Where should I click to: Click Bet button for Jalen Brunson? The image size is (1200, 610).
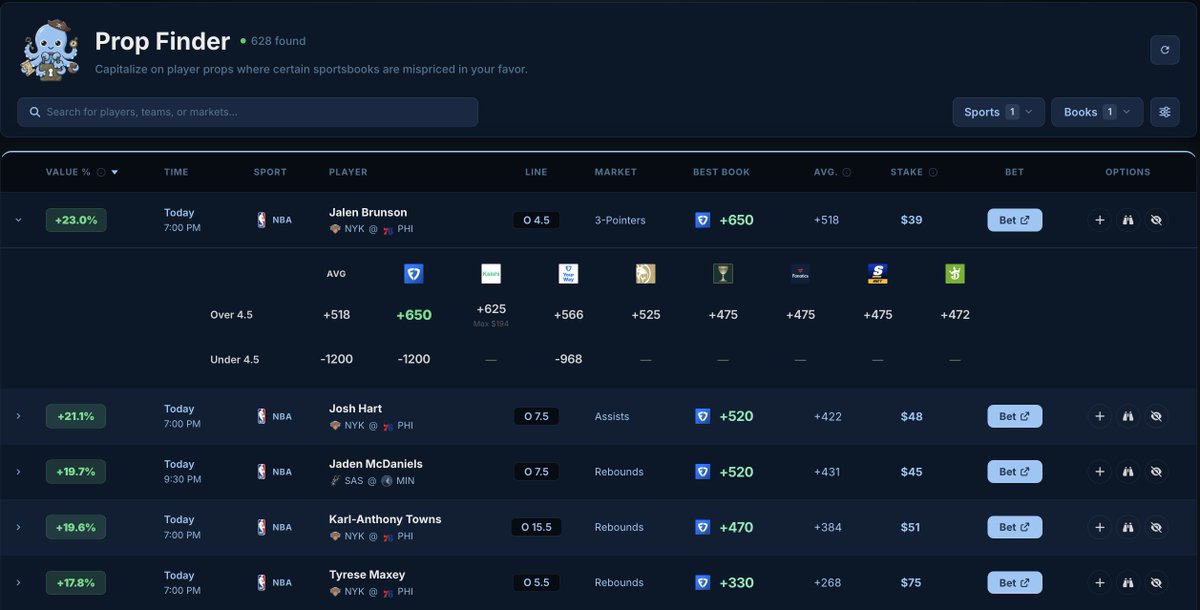1014,220
